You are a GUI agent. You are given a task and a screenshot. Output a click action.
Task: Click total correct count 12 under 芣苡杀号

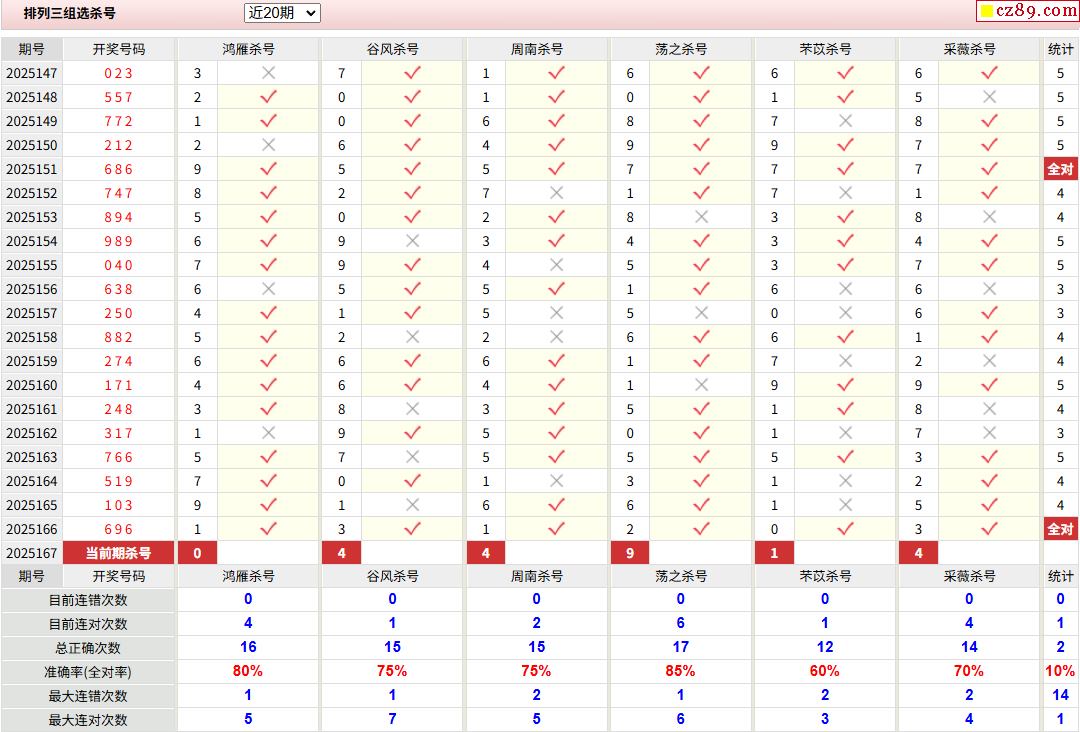tap(824, 647)
